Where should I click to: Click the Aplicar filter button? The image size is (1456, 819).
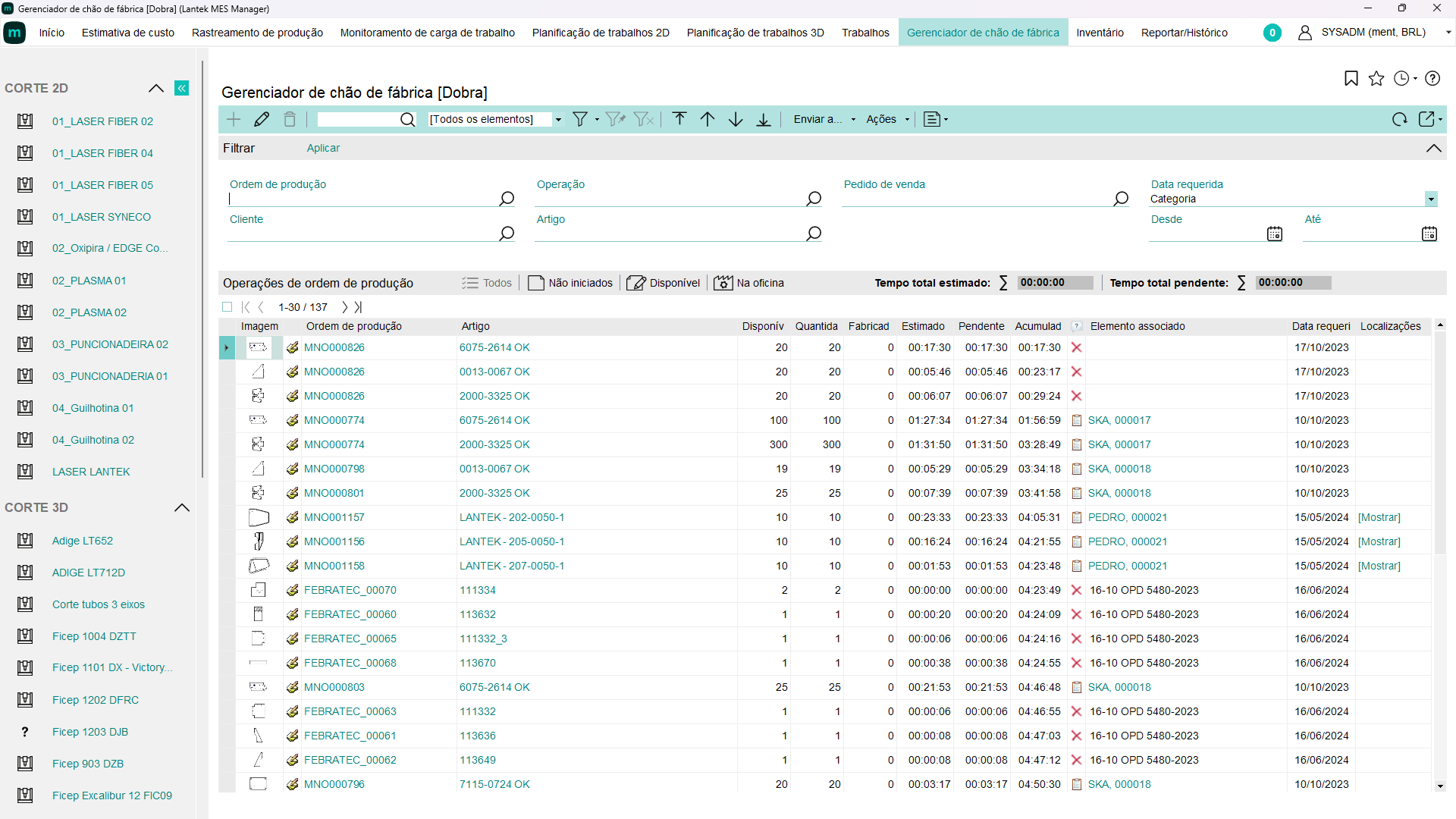(323, 148)
